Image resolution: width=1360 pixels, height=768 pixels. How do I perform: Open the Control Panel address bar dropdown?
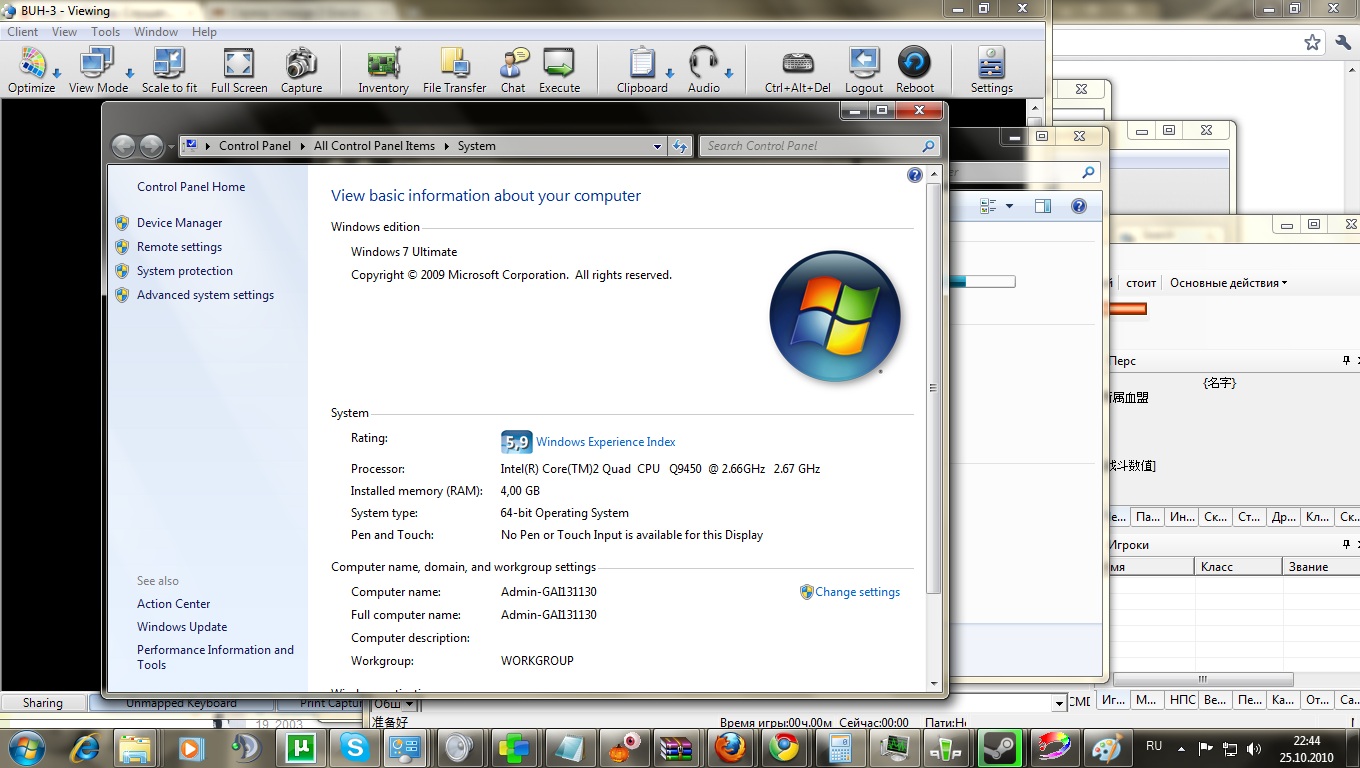coord(657,146)
